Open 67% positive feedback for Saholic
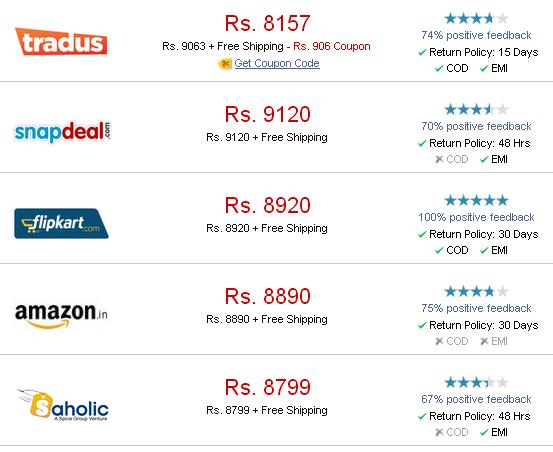 coord(476,399)
